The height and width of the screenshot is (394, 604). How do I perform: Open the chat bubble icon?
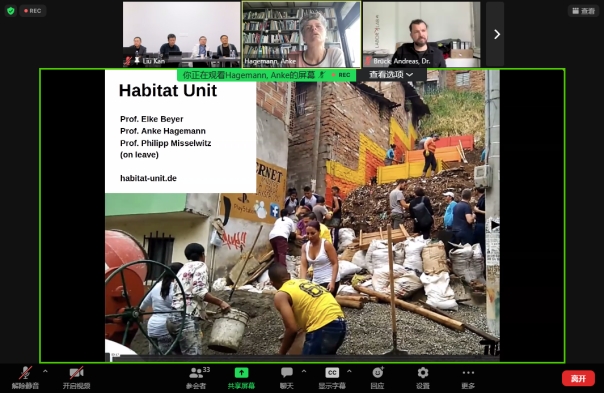click(287, 372)
